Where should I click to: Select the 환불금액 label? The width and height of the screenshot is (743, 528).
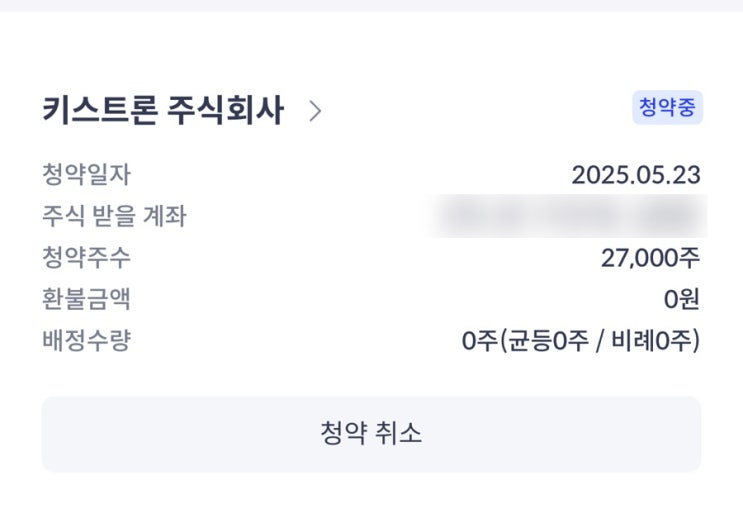[86, 299]
